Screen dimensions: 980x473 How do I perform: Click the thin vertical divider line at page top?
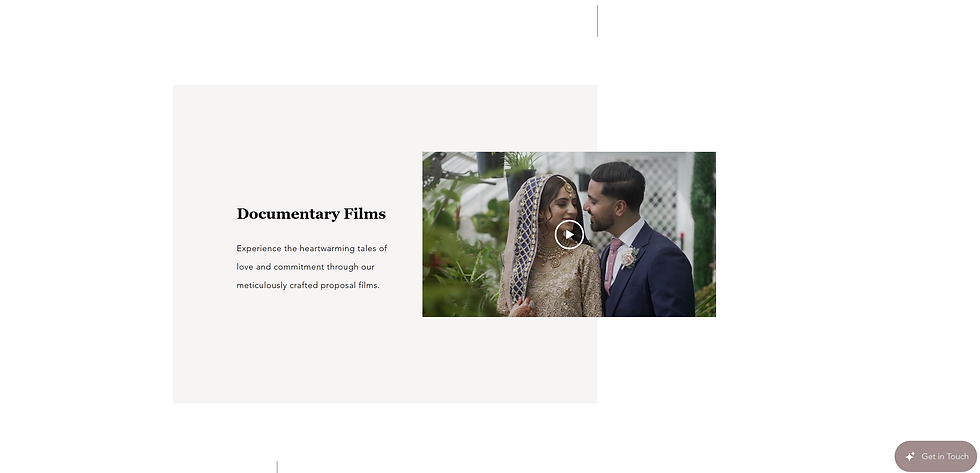coord(598,21)
